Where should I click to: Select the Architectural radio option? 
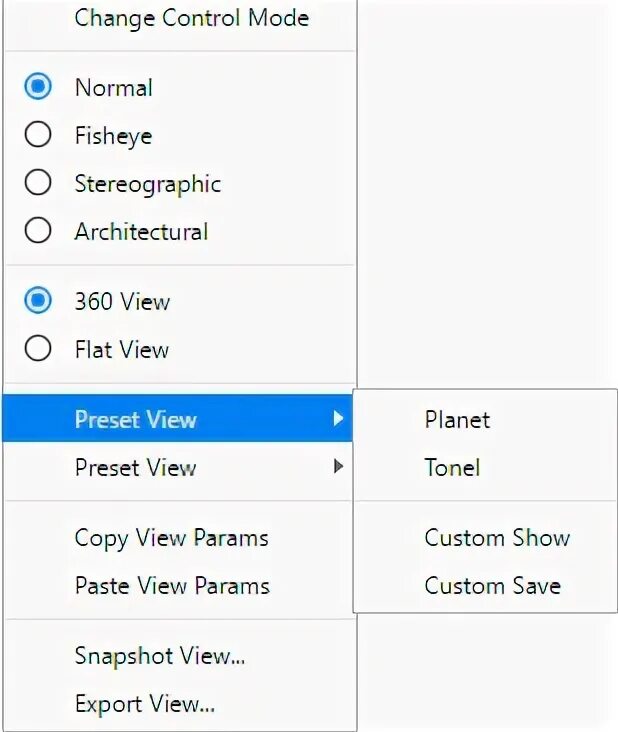pyautogui.click(x=38, y=231)
